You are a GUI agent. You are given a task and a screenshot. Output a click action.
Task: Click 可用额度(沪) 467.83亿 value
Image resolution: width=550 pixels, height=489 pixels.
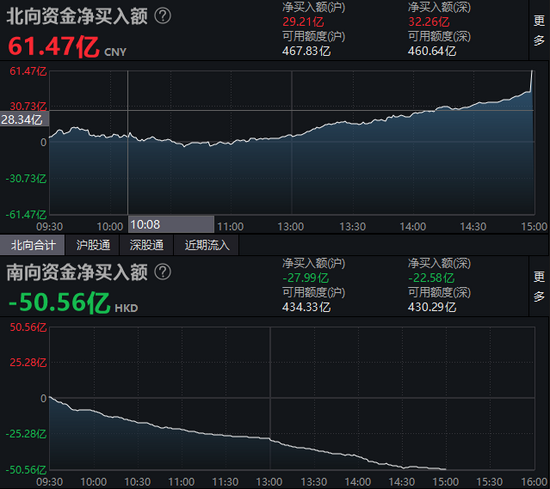306,51
